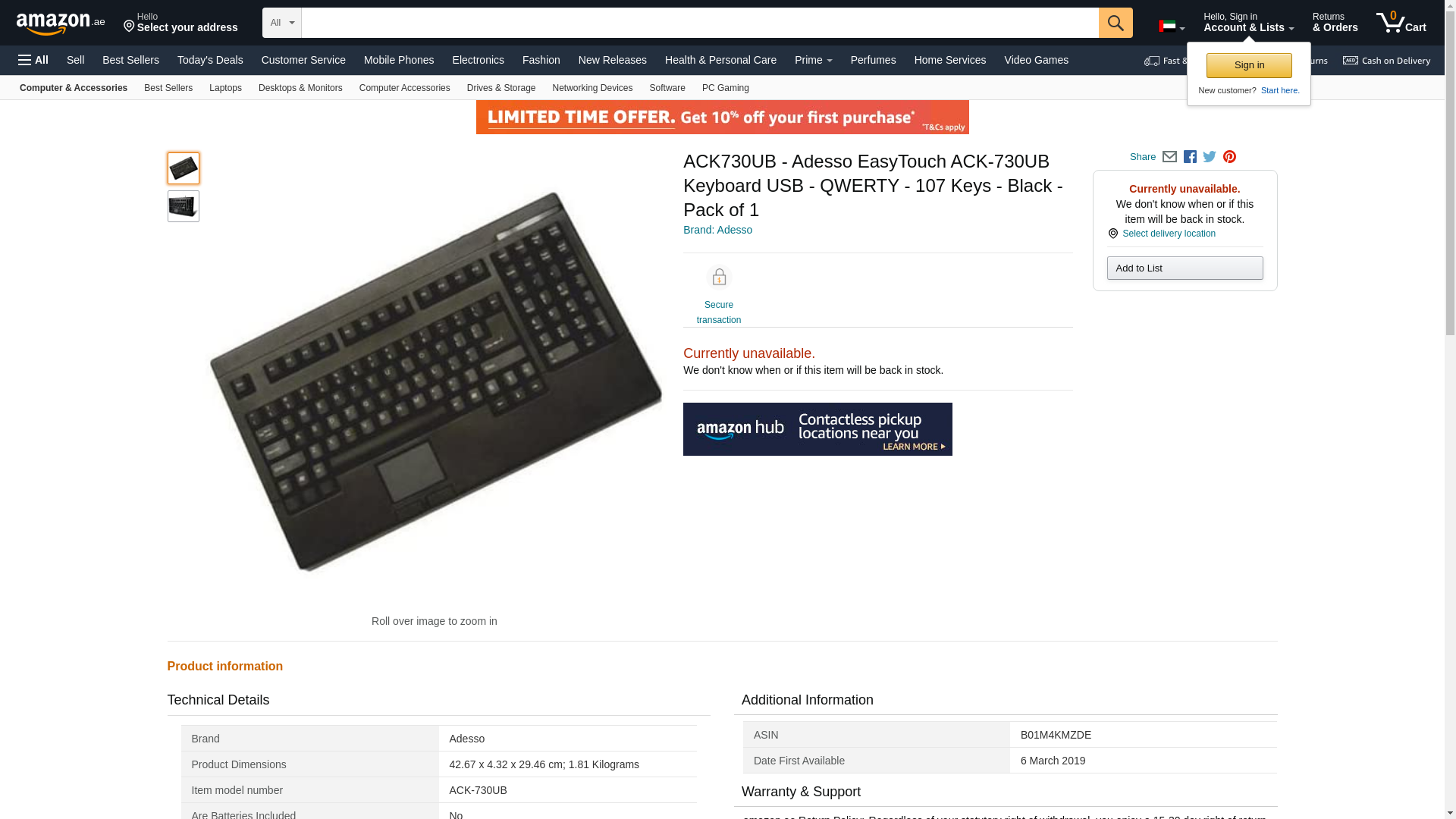Click the Amazon.ae logo
1456x819 pixels.
coord(61,24)
